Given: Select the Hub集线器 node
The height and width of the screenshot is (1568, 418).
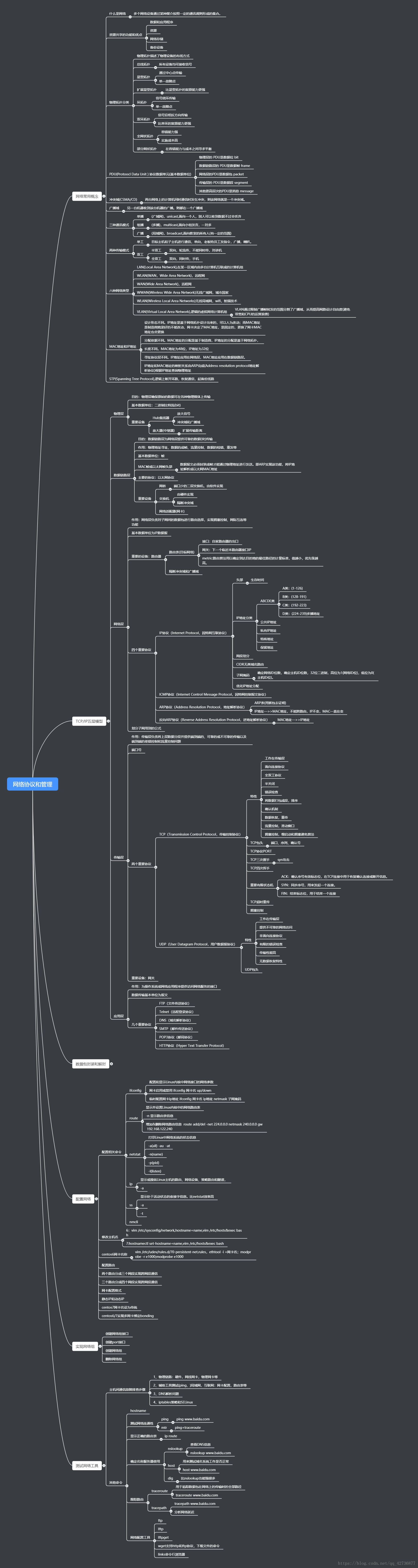Looking at the screenshot, I should pyautogui.click(x=161, y=418).
